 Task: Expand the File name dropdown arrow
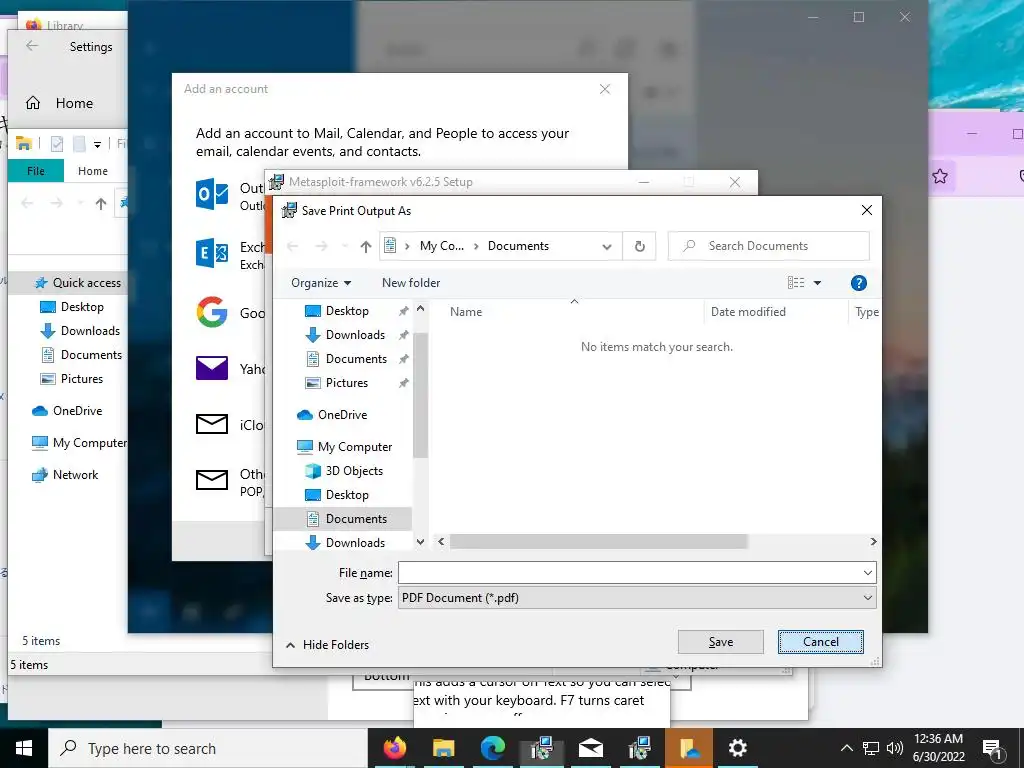(x=867, y=573)
